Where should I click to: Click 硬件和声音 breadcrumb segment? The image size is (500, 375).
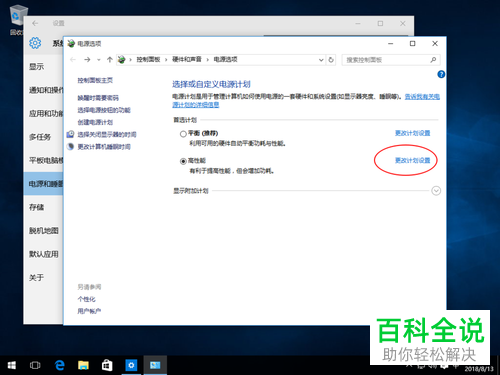pyautogui.click(x=187, y=59)
